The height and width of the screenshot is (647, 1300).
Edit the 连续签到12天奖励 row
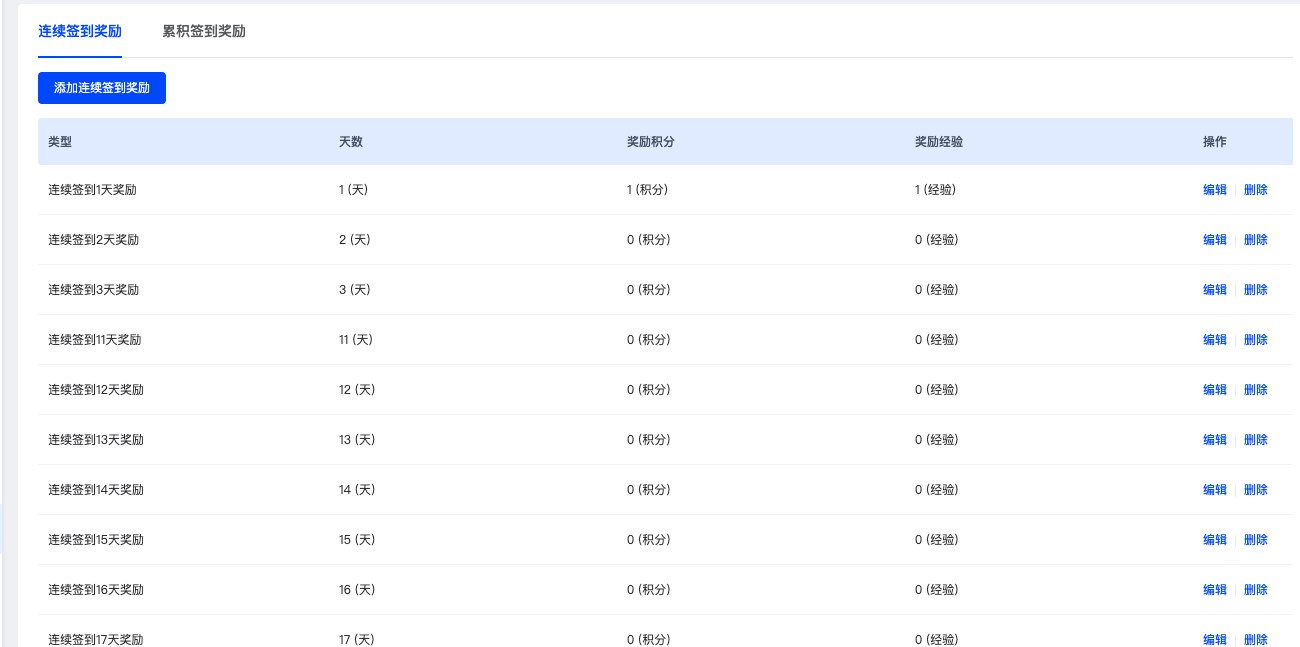[1215, 390]
